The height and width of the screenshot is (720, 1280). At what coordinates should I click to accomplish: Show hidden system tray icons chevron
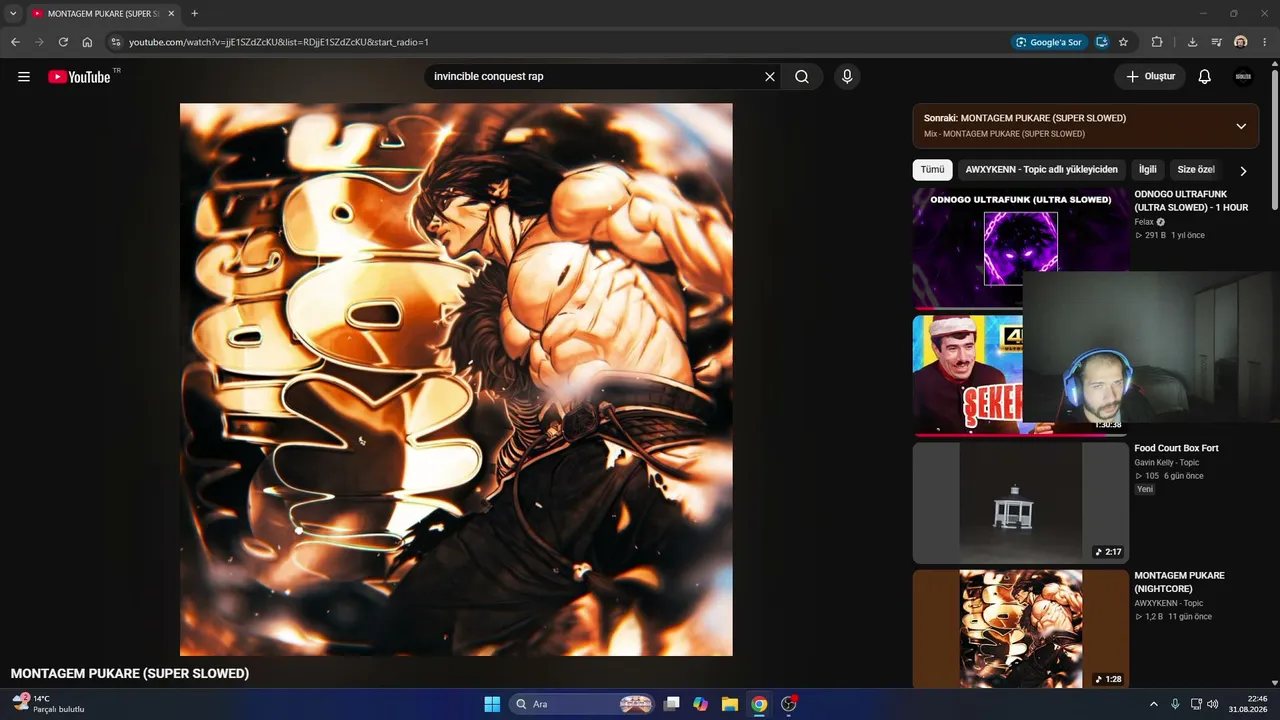1153,704
